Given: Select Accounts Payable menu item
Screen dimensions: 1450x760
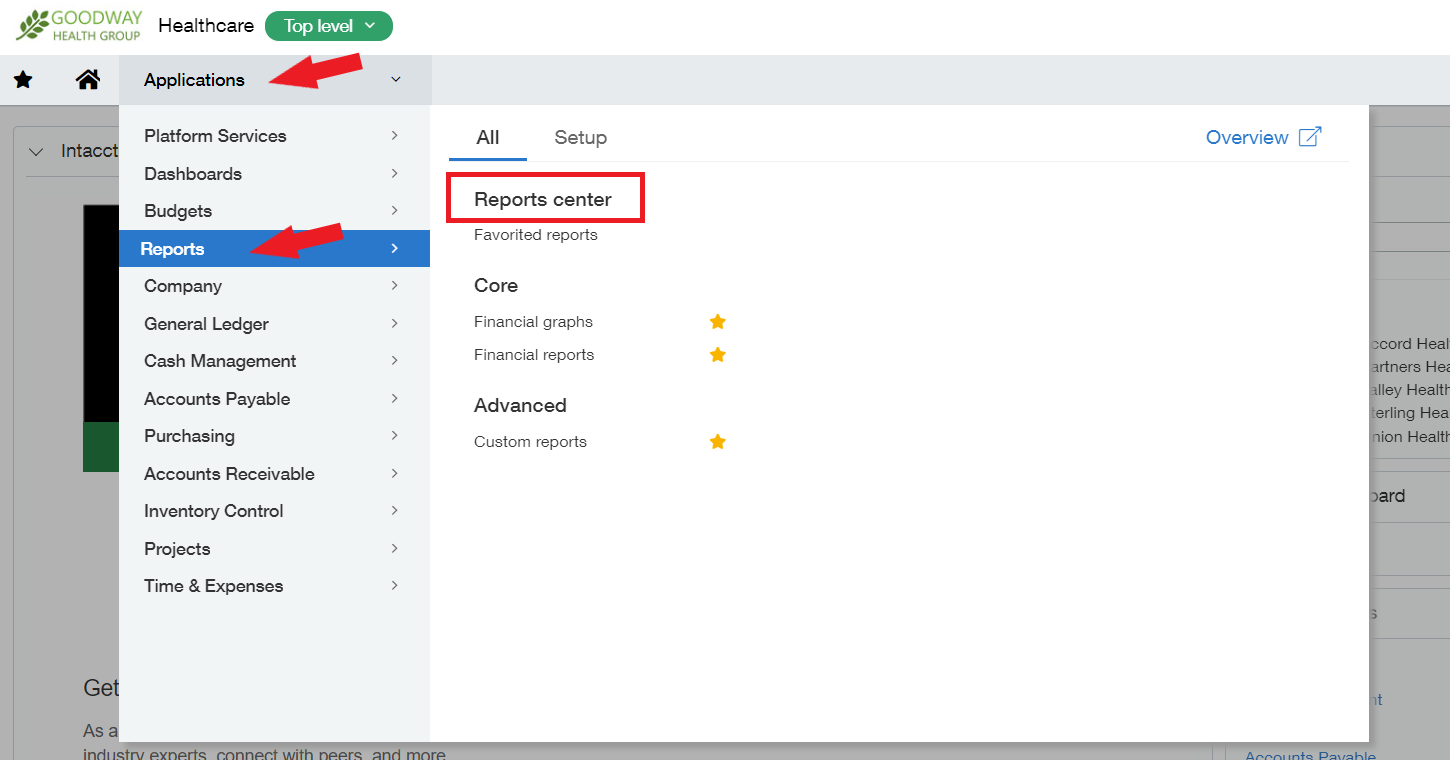Looking at the screenshot, I should (x=274, y=398).
